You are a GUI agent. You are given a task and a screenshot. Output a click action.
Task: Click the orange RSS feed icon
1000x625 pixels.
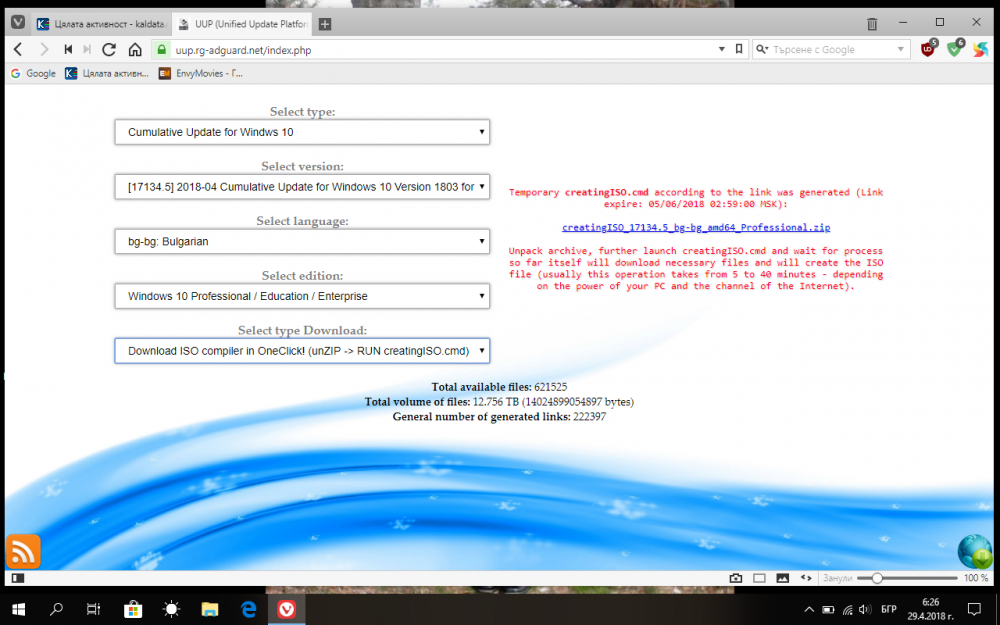24,552
